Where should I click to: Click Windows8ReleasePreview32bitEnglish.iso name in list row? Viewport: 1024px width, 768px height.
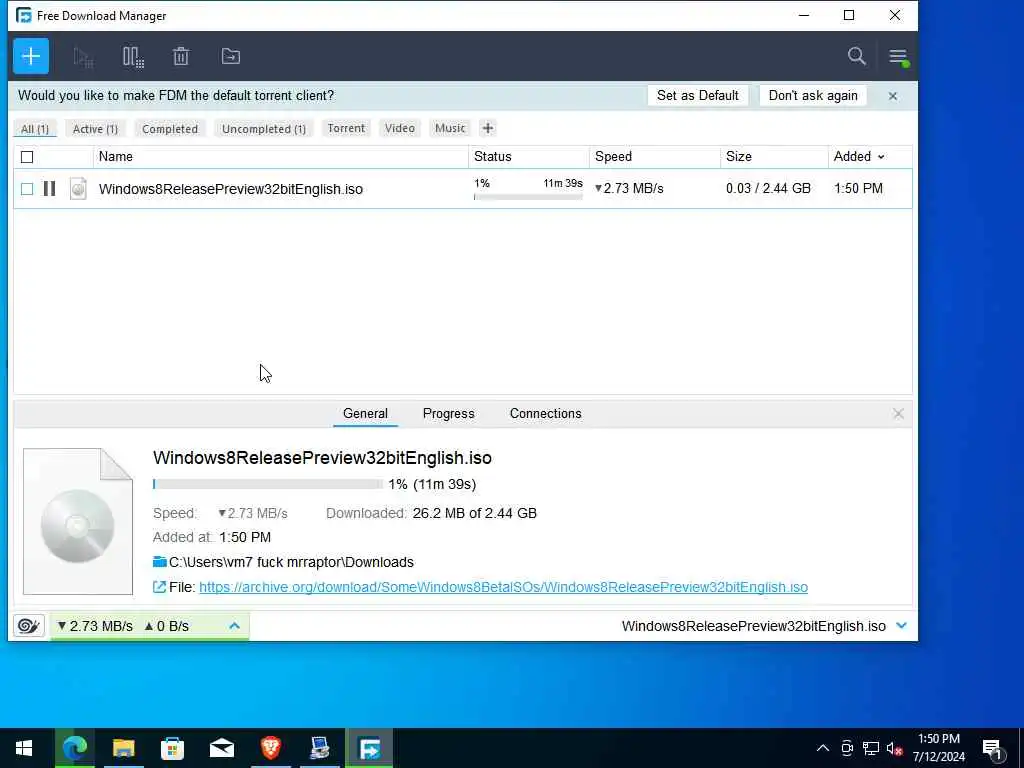point(231,189)
